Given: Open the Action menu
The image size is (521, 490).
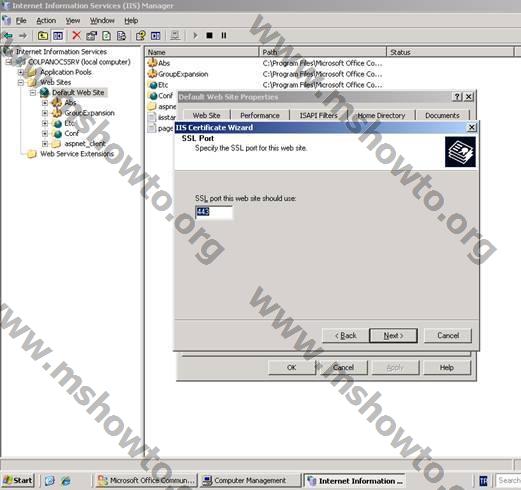Looking at the screenshot, I should pos(46,21).
